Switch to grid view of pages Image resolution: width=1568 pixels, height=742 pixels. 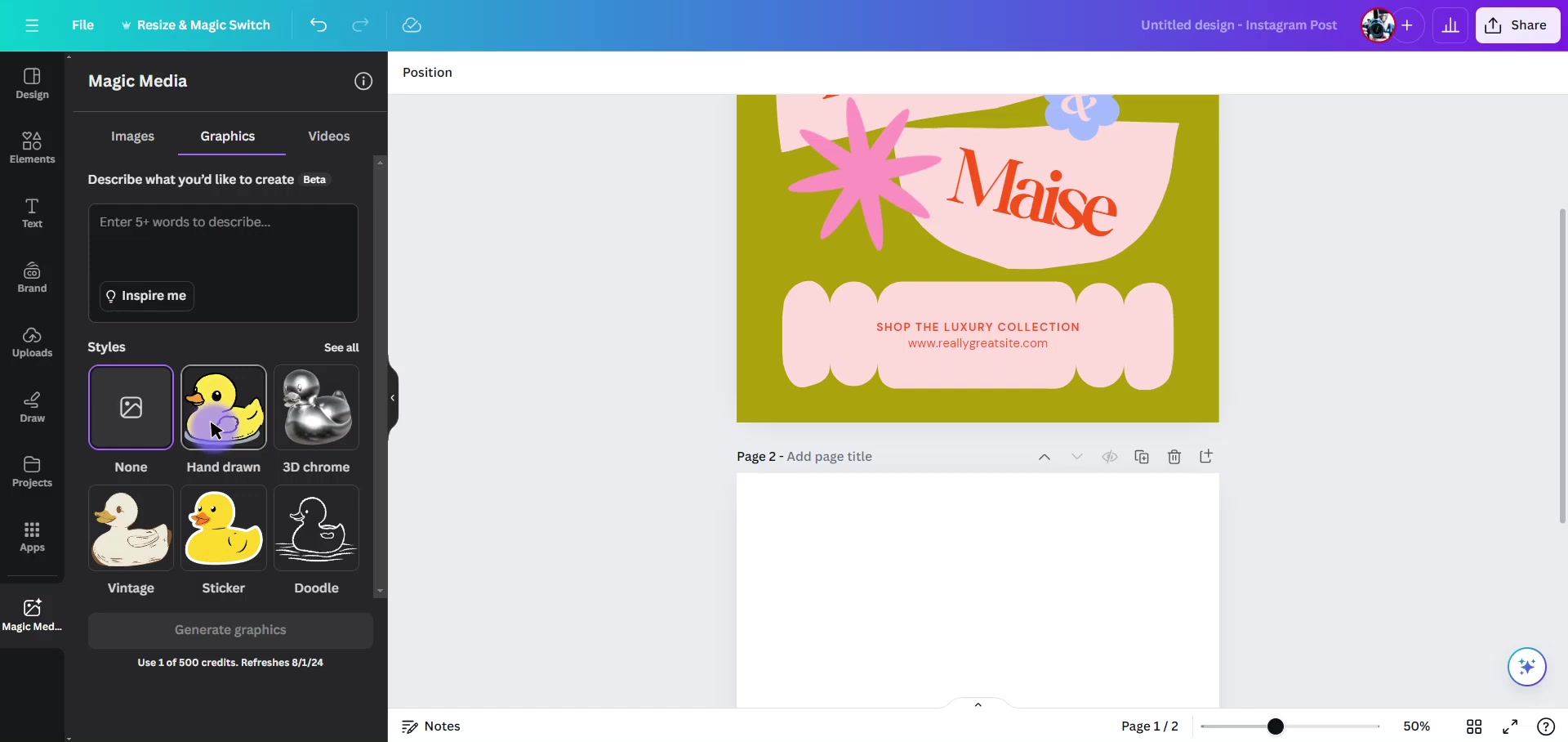click(1474, 726)
